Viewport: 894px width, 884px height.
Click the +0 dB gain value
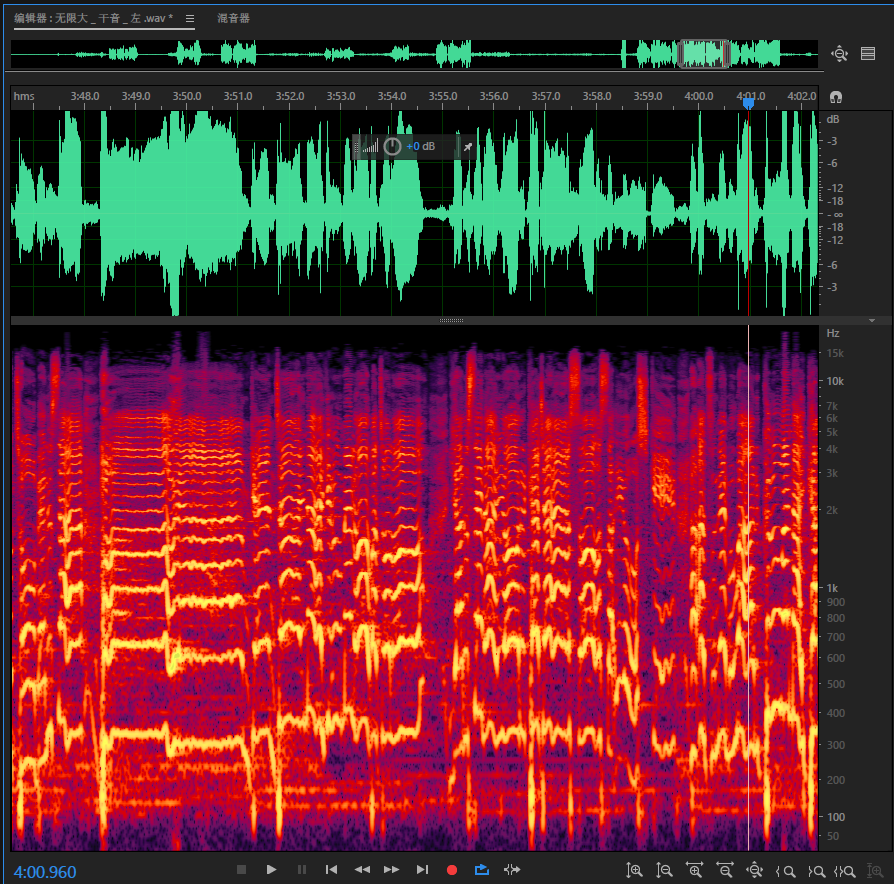[x=421, y=147]
